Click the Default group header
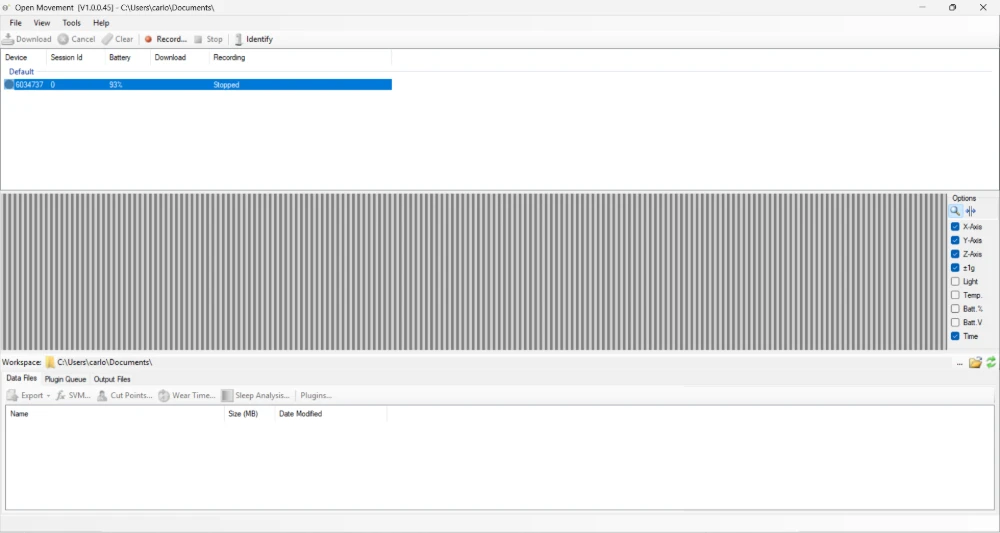The height and width of the screenshot is (533, 1000). click(21, 71)
